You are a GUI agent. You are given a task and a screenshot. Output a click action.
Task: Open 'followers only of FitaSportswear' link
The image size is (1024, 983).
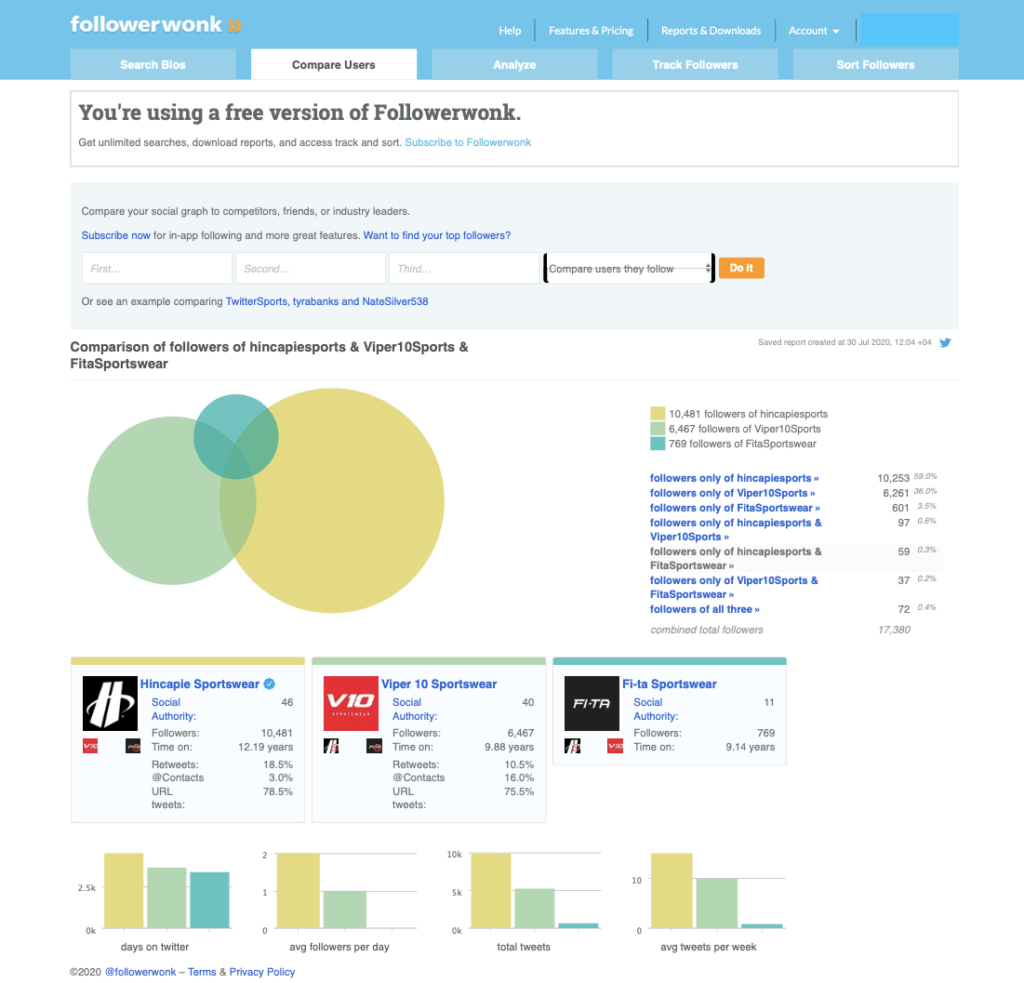click(735, 508)
